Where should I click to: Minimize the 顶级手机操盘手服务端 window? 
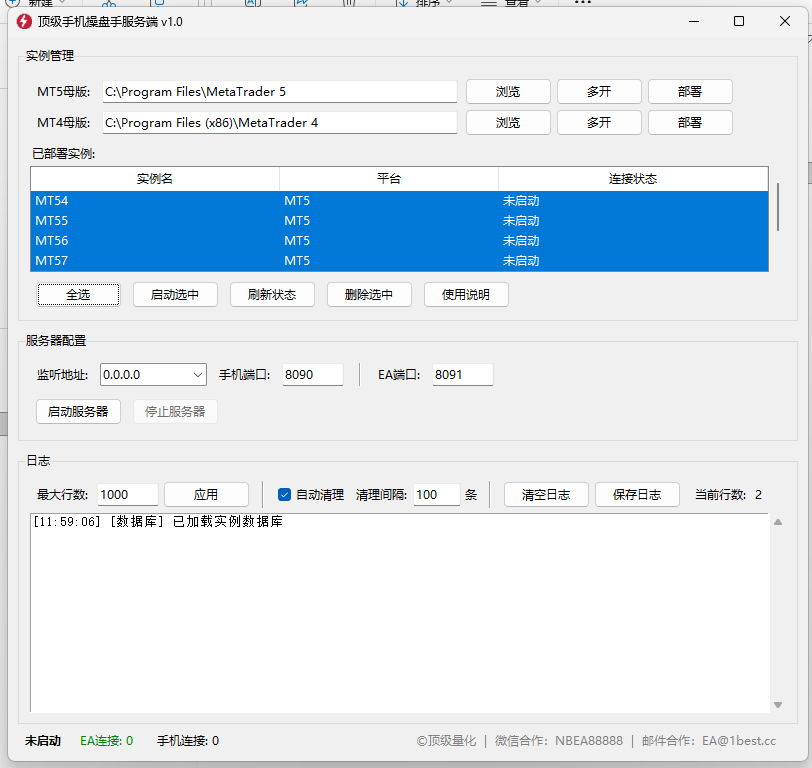click(694, 21)
